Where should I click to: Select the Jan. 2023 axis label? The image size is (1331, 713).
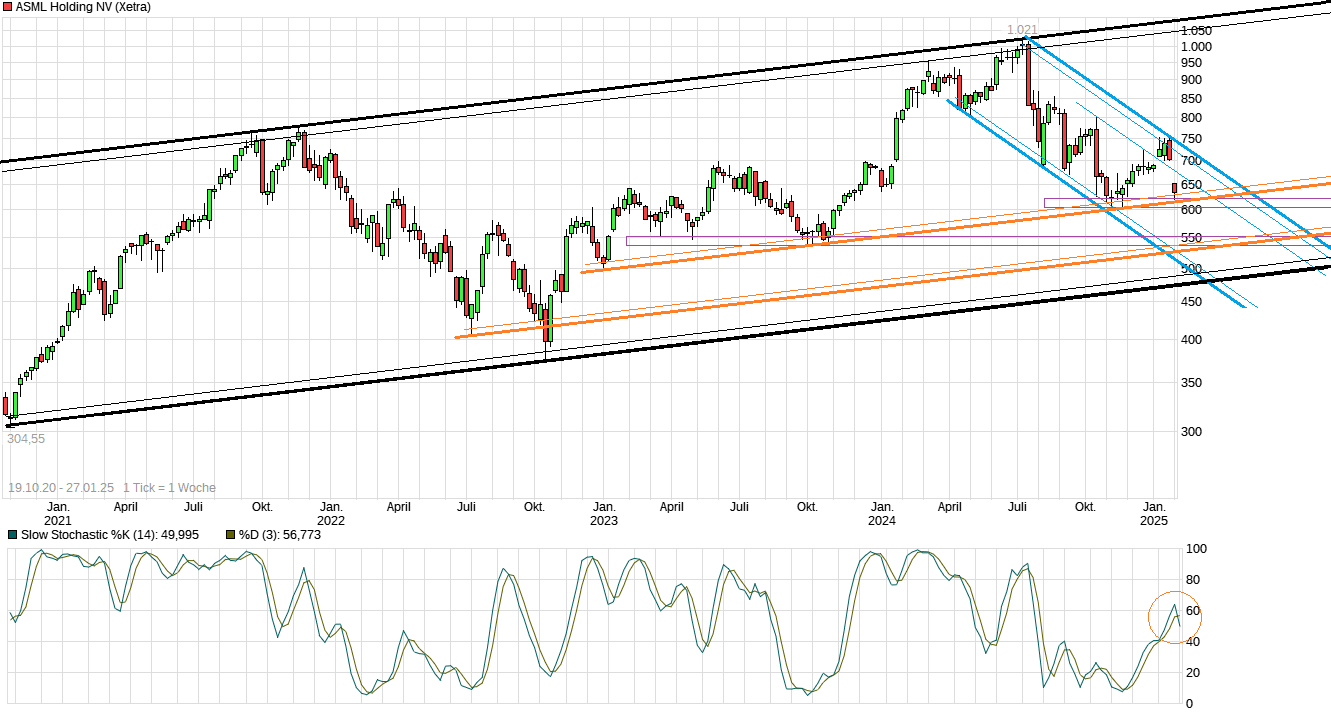pos(603,513)
